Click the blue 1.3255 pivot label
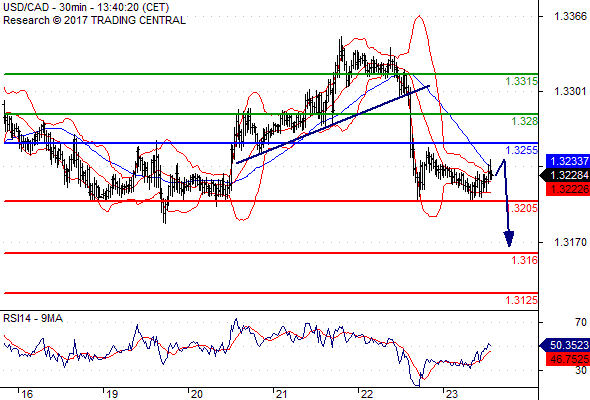 point(522,150)
